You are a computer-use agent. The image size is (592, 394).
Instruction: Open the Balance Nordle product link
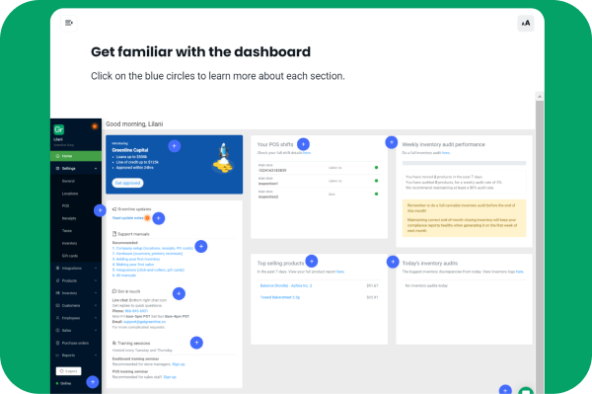pos(286,286)
